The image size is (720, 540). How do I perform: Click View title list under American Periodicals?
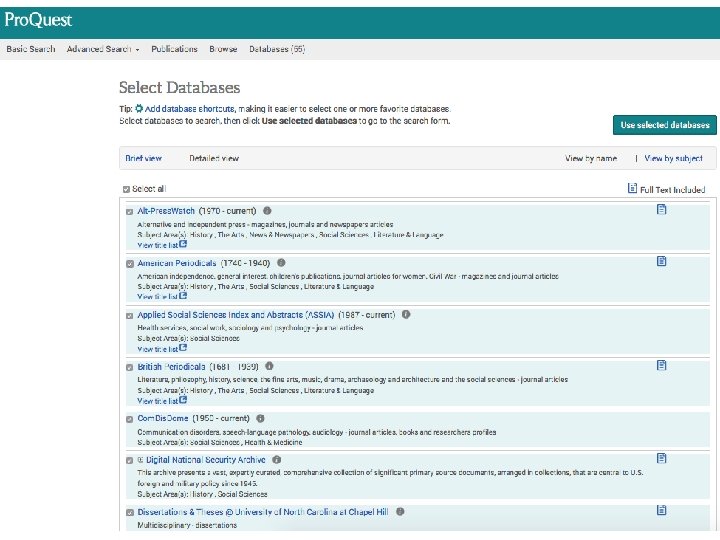[158, 297]
